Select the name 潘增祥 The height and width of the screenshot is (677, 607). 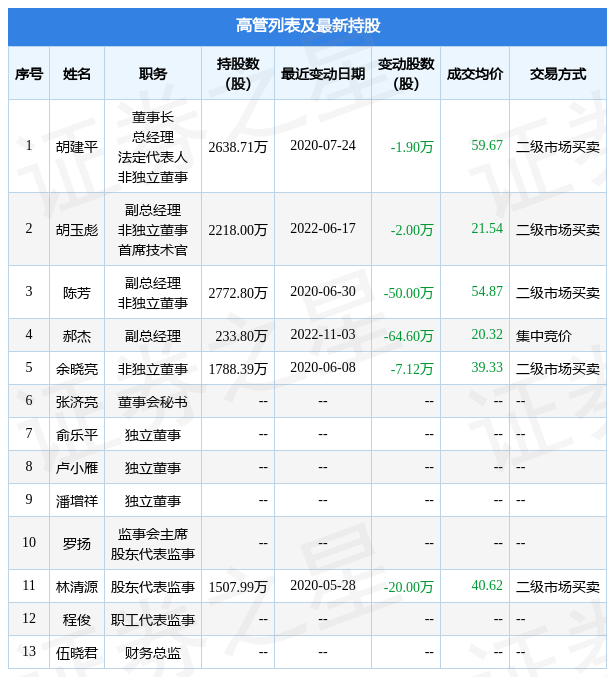77,501
